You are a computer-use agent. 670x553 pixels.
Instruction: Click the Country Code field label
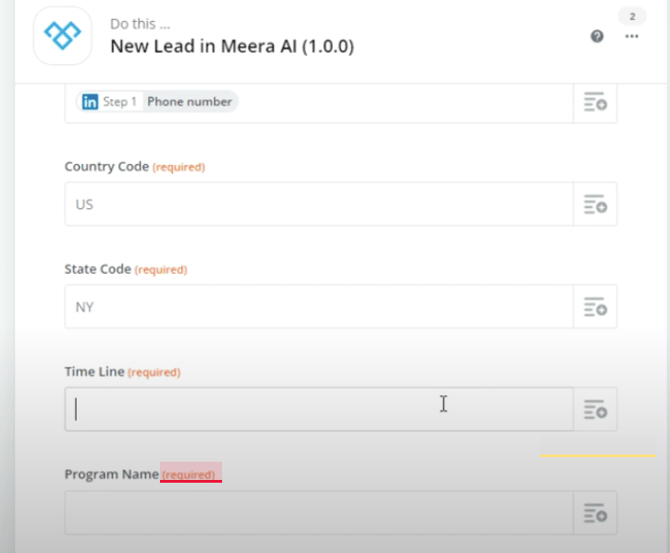pyautogui.click(x=107, y=166)
